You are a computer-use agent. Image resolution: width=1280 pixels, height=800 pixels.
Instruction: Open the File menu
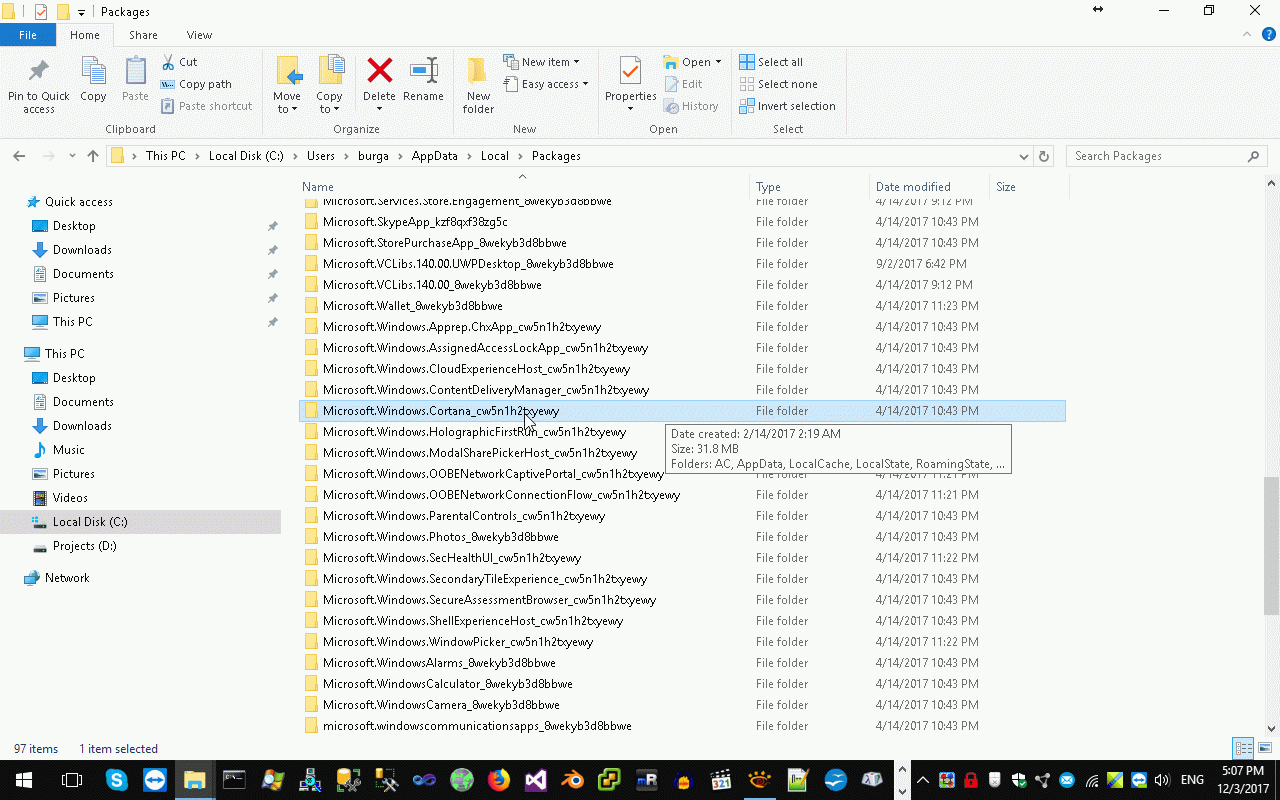28,35
